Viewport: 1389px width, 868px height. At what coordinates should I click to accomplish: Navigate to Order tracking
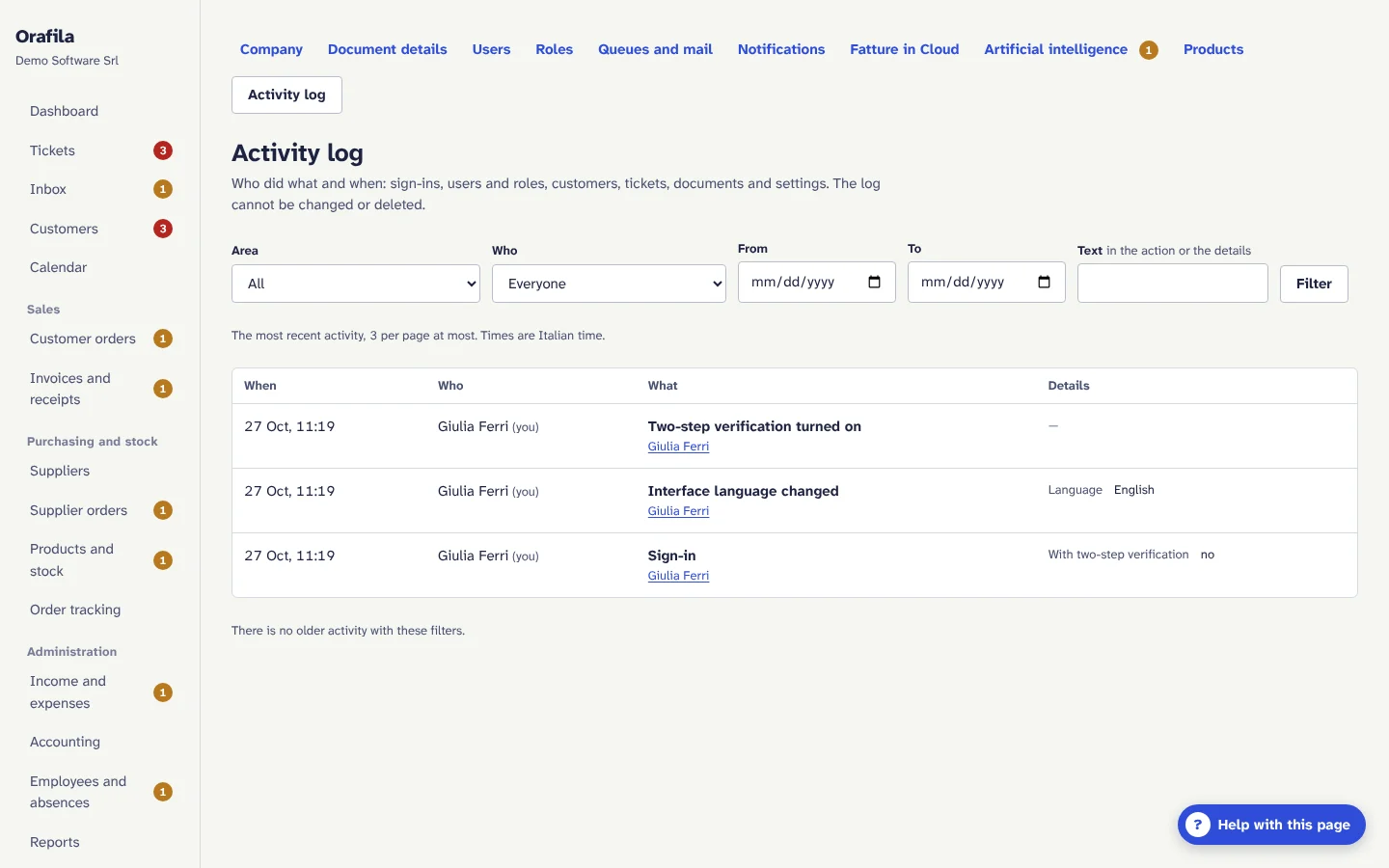(x=75, y=610)
